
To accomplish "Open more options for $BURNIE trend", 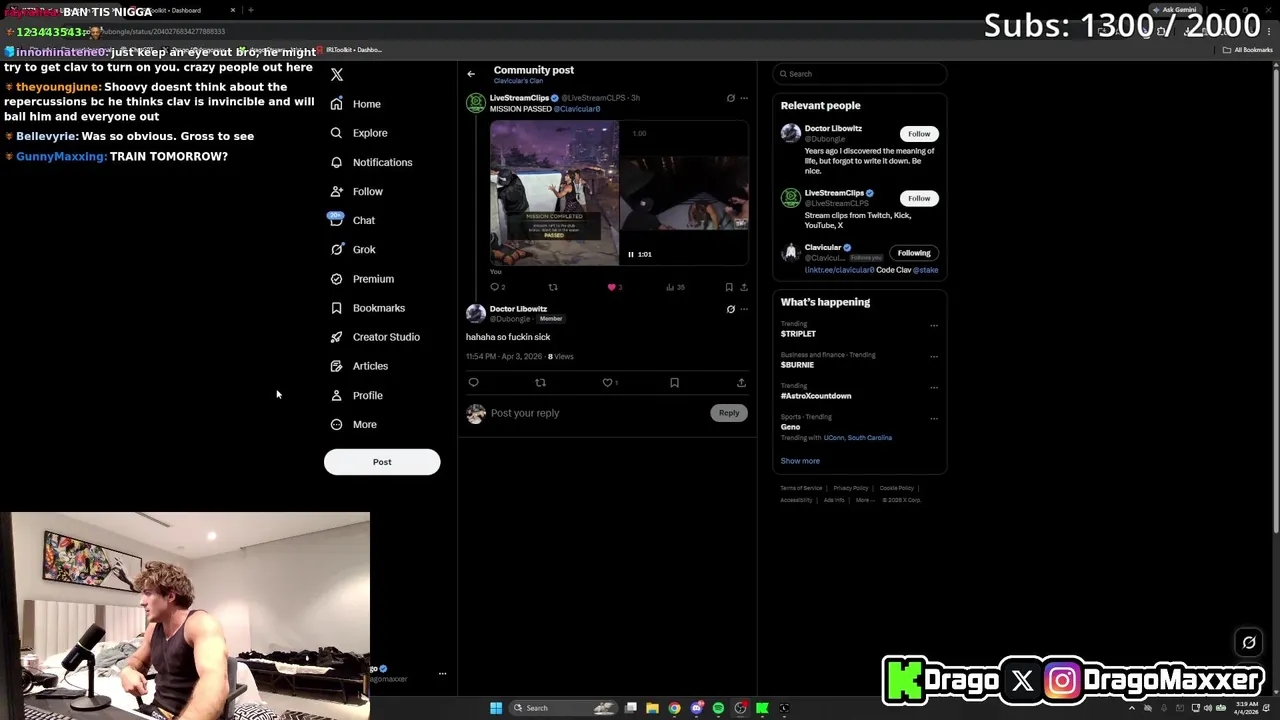I will 934,356.
